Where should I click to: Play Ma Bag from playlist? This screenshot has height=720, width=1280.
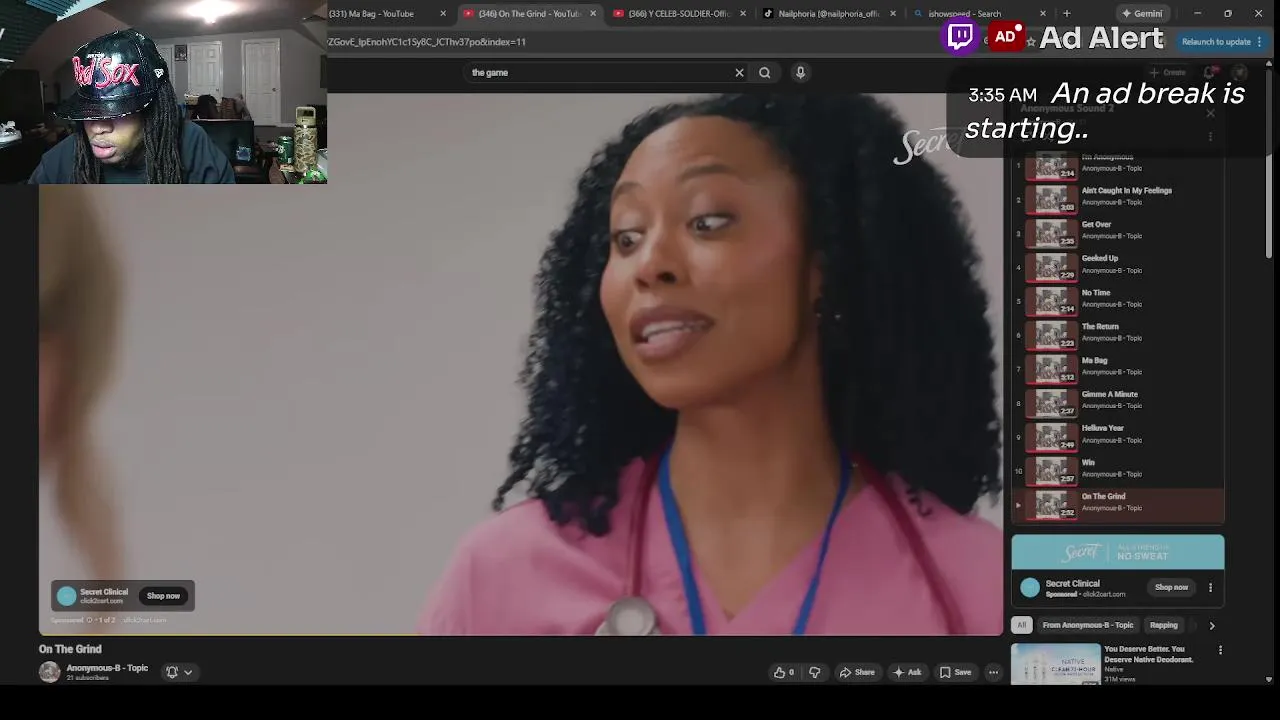(1118, 369)
